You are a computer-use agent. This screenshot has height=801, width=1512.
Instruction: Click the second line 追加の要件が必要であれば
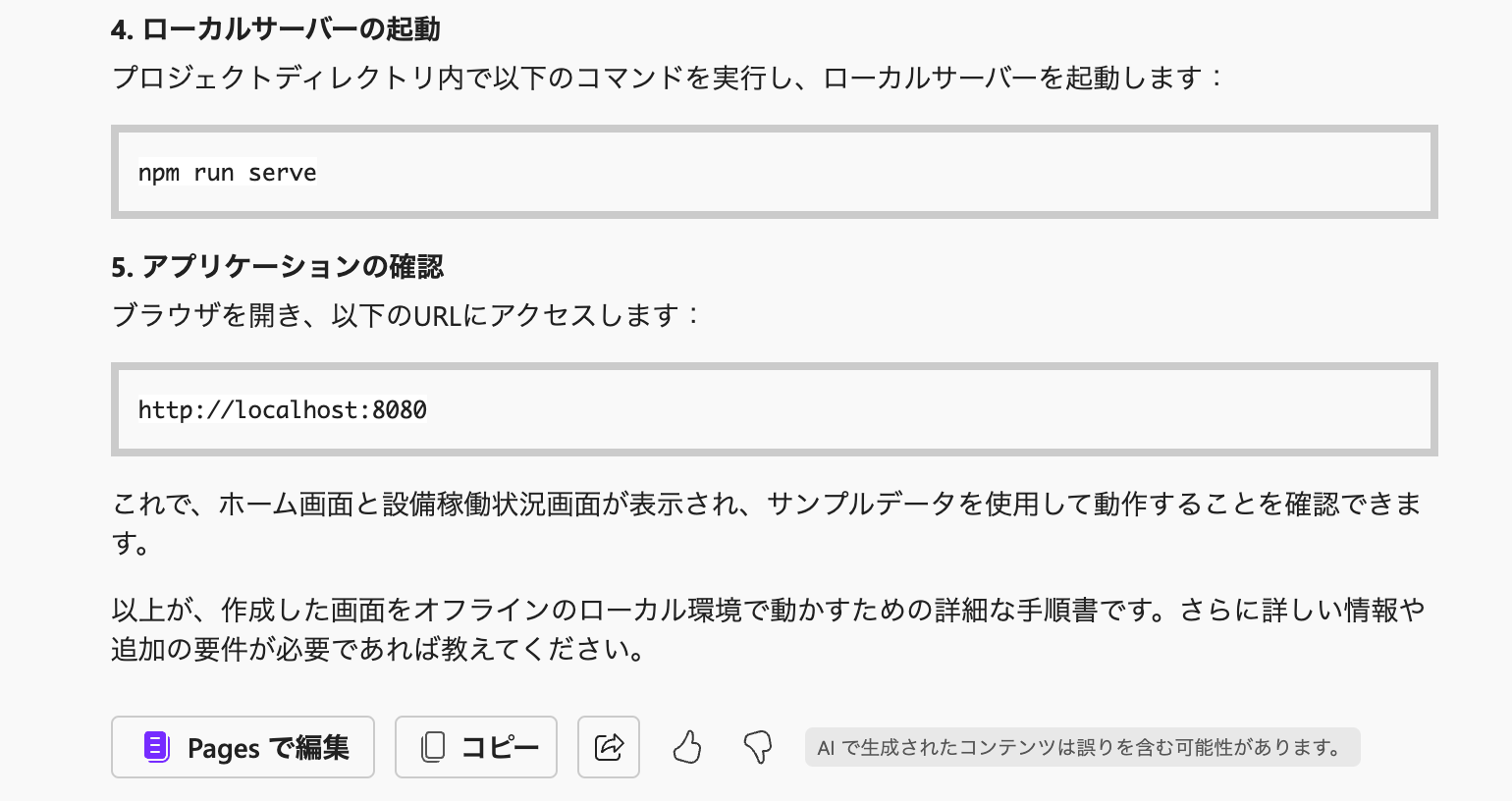(379, 649)
